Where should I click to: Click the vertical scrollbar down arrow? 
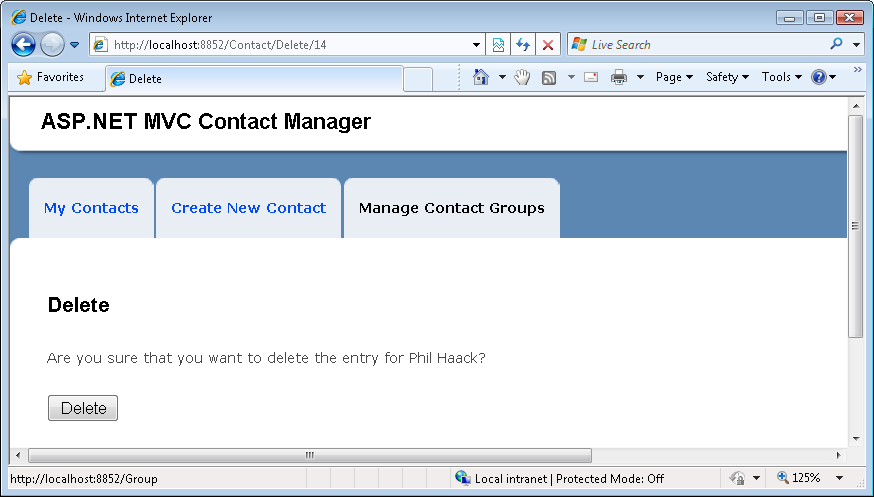click(x=856, y=439)
